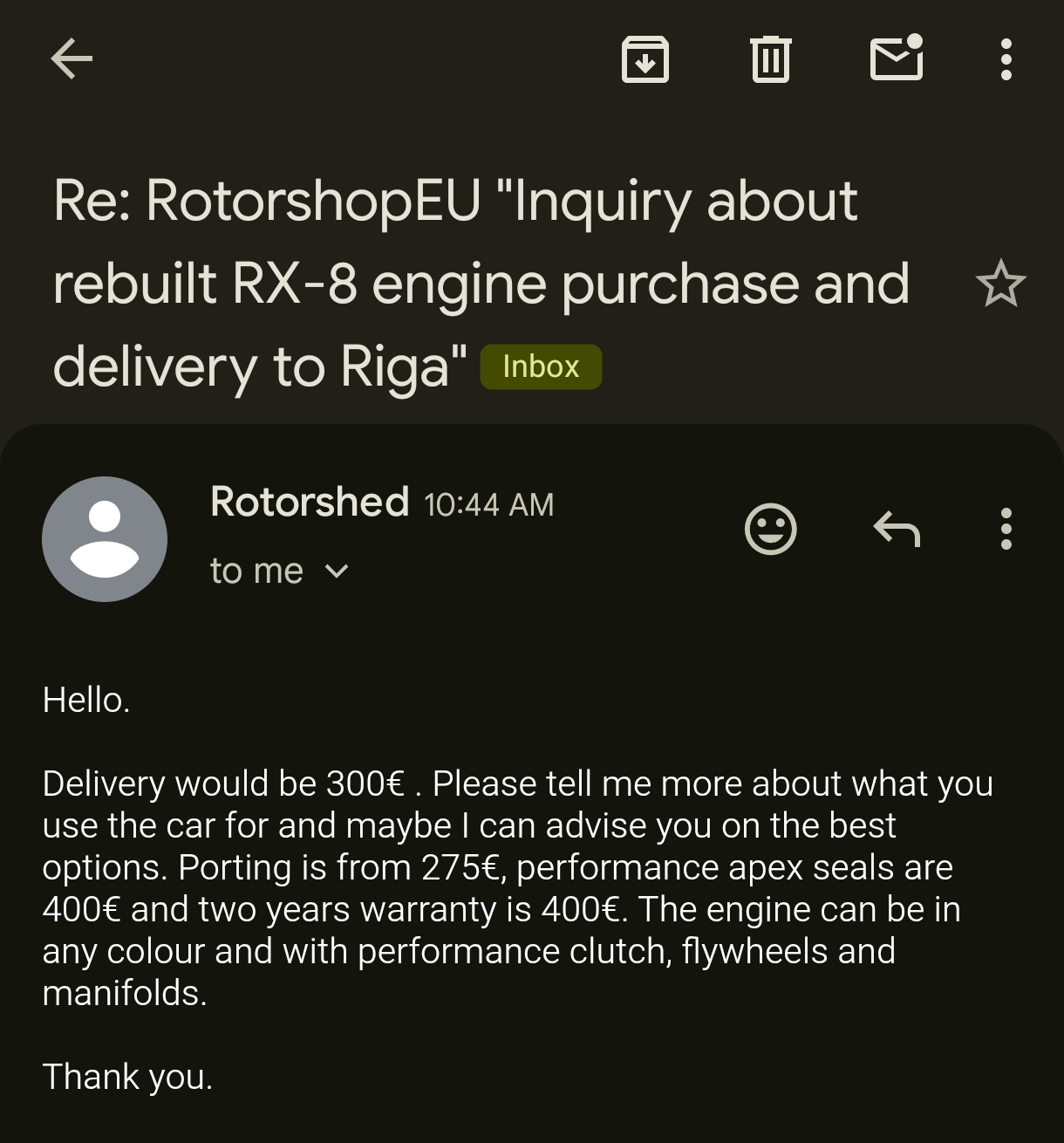The image size is (1064, 1143).
Task: Open the top toolbar overflow menu
Action: (x=1006, y=59)
